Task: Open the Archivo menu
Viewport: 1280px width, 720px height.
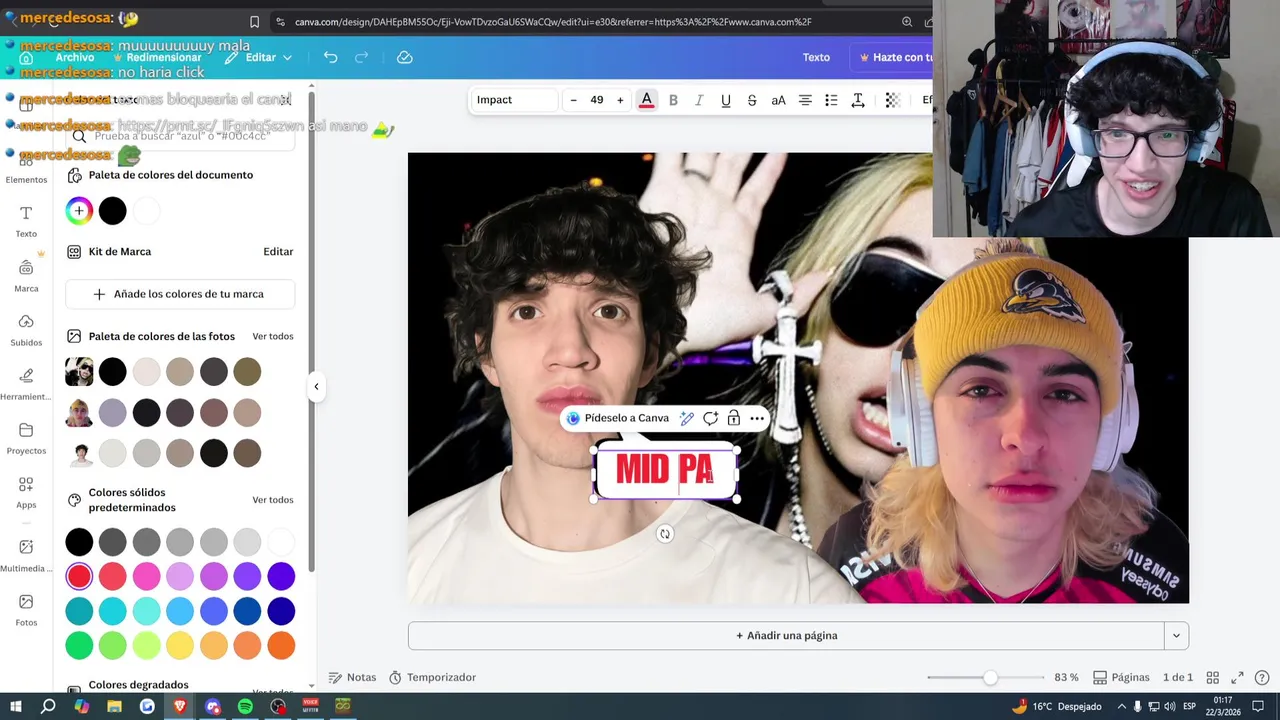Action: click(x=75, y=57)
